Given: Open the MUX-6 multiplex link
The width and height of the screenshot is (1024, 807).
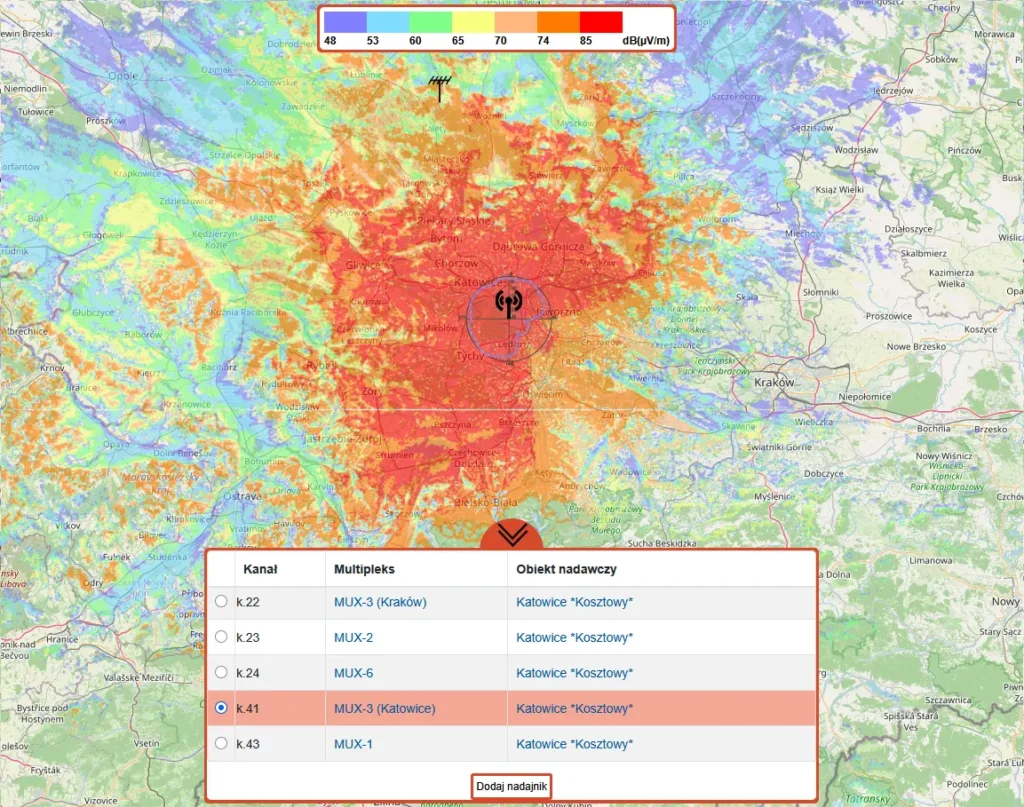Looking at the screenshot, I should (353, 673).
